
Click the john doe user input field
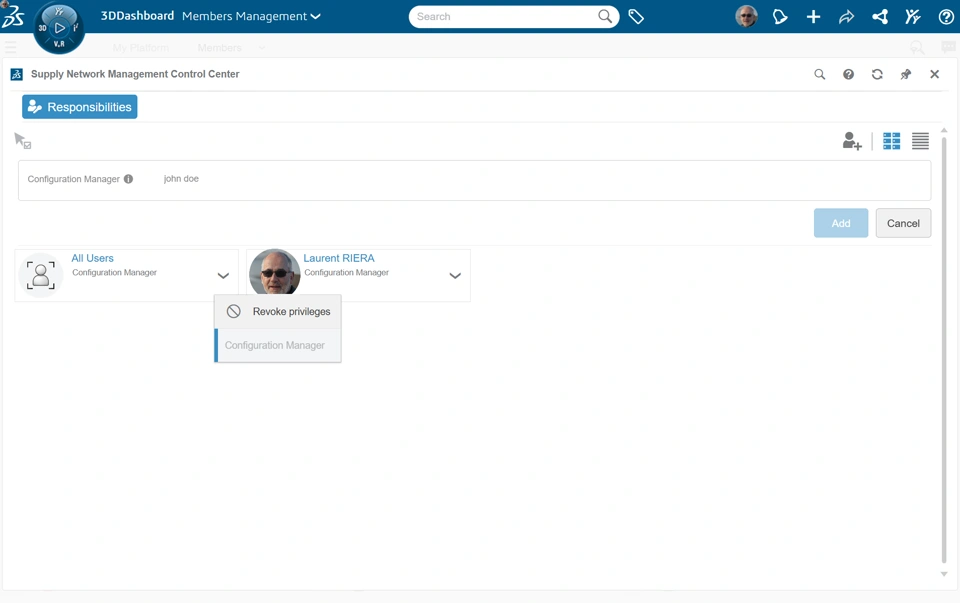[181, 179]
